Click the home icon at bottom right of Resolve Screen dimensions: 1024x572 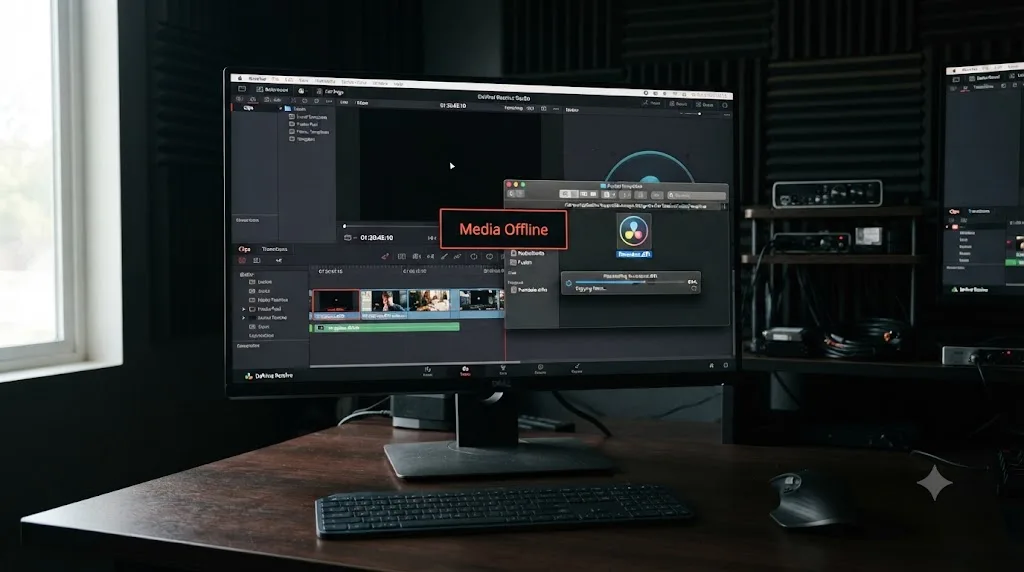point(712,366)
